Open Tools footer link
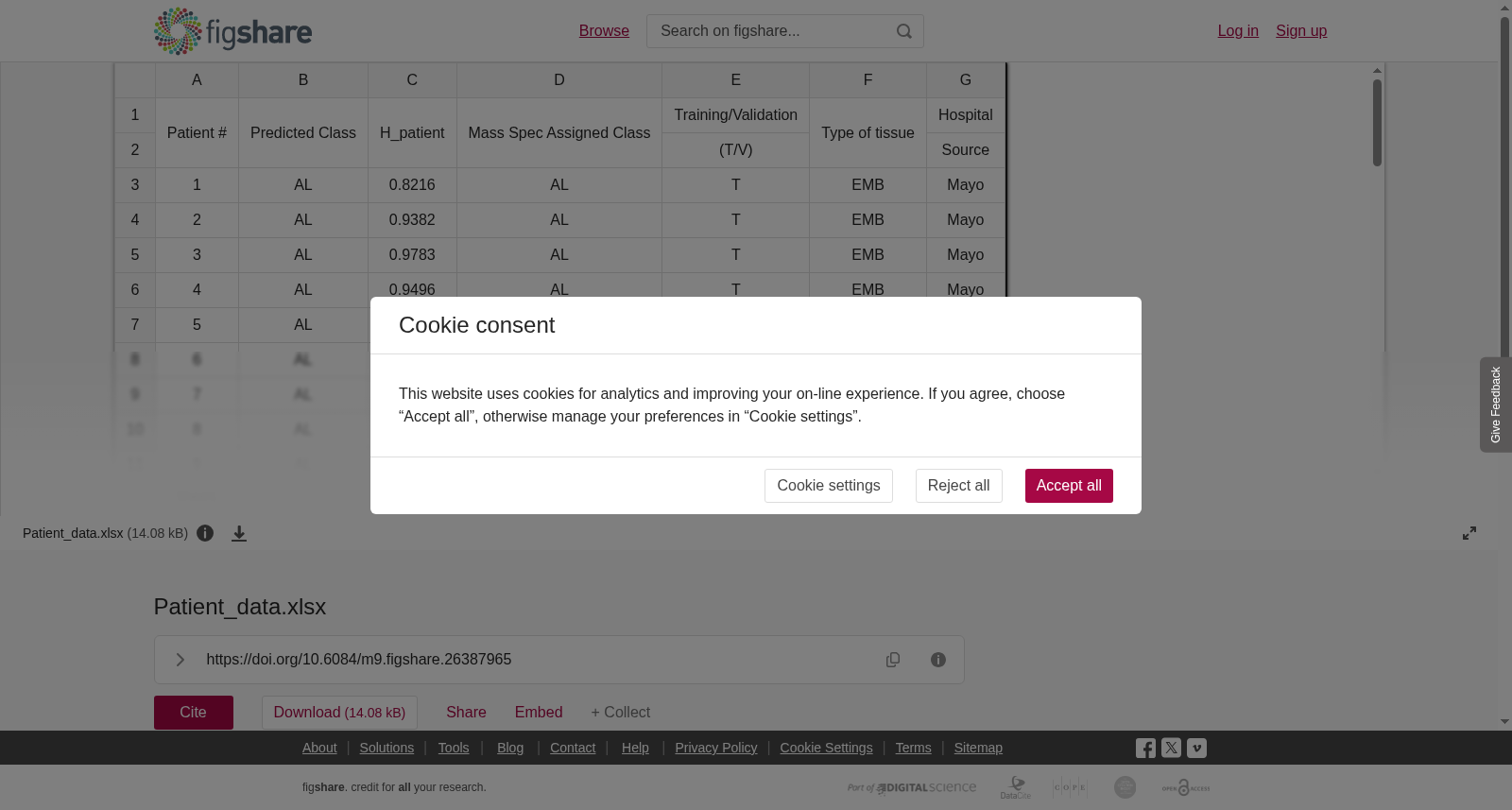Image resolution: width=1512 pixels, height=810 pixels. pyautogui.click(x=454, y=748)
